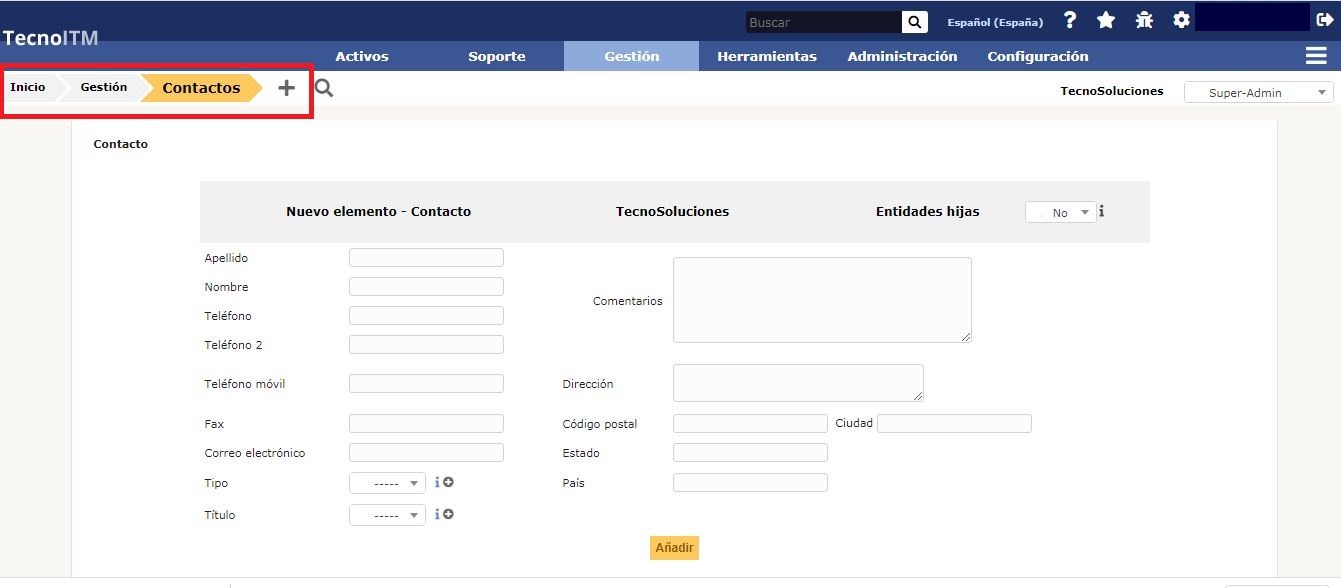1341x588 pixels.
Task: Open the hamburger menu icon
Action: (1316, 56)
